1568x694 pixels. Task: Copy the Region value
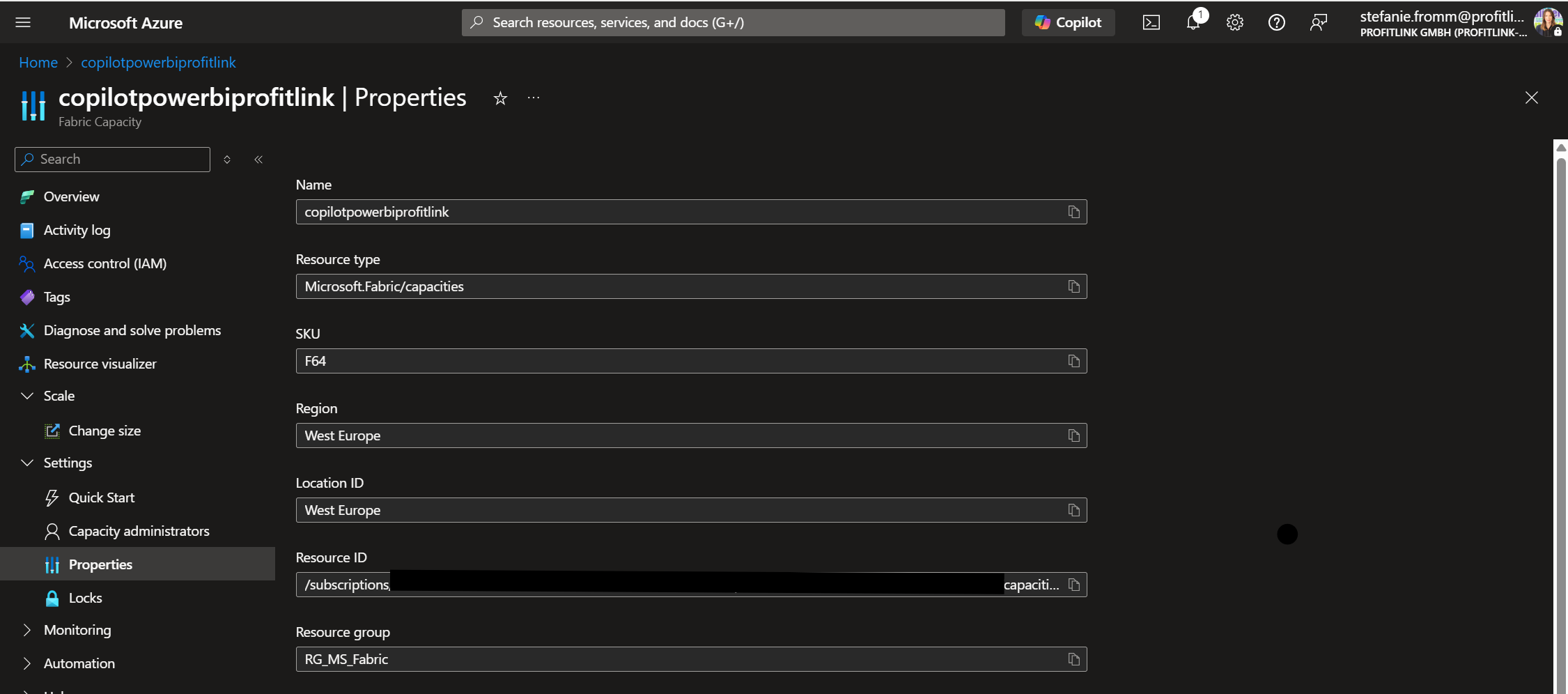point(1073,435)
